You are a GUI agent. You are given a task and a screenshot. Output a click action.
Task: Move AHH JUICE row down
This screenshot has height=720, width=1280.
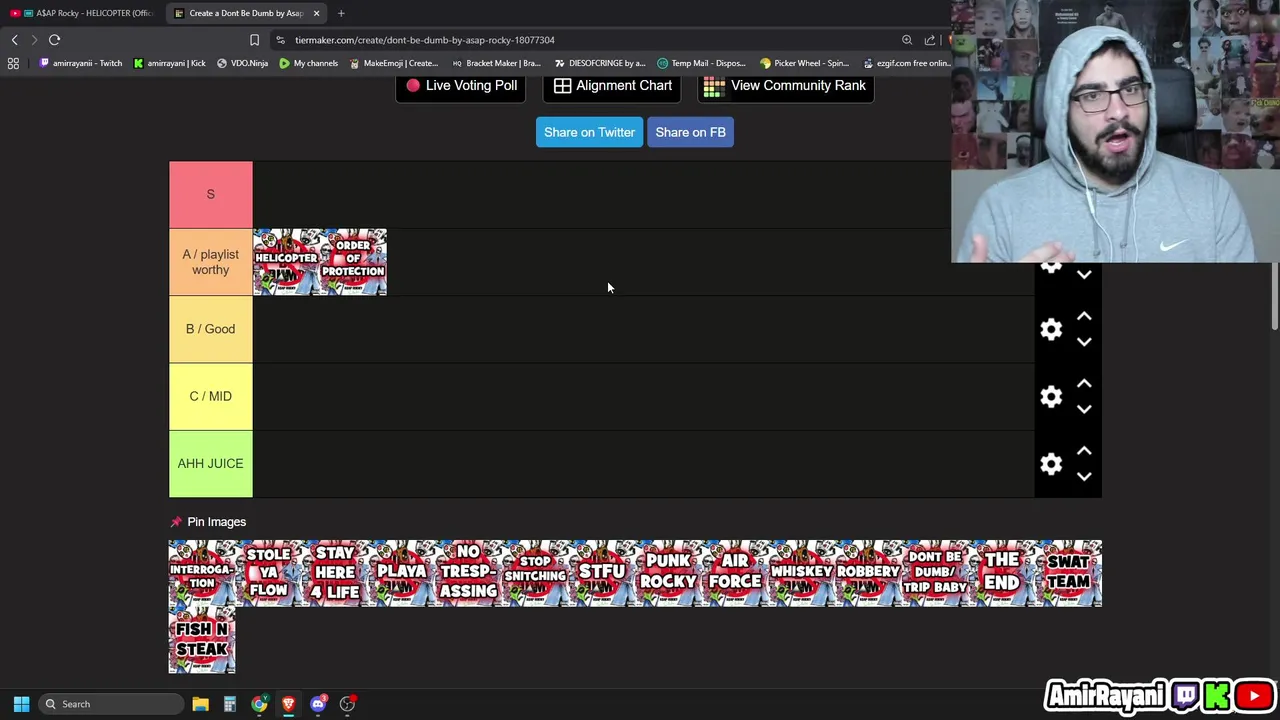1084,476
